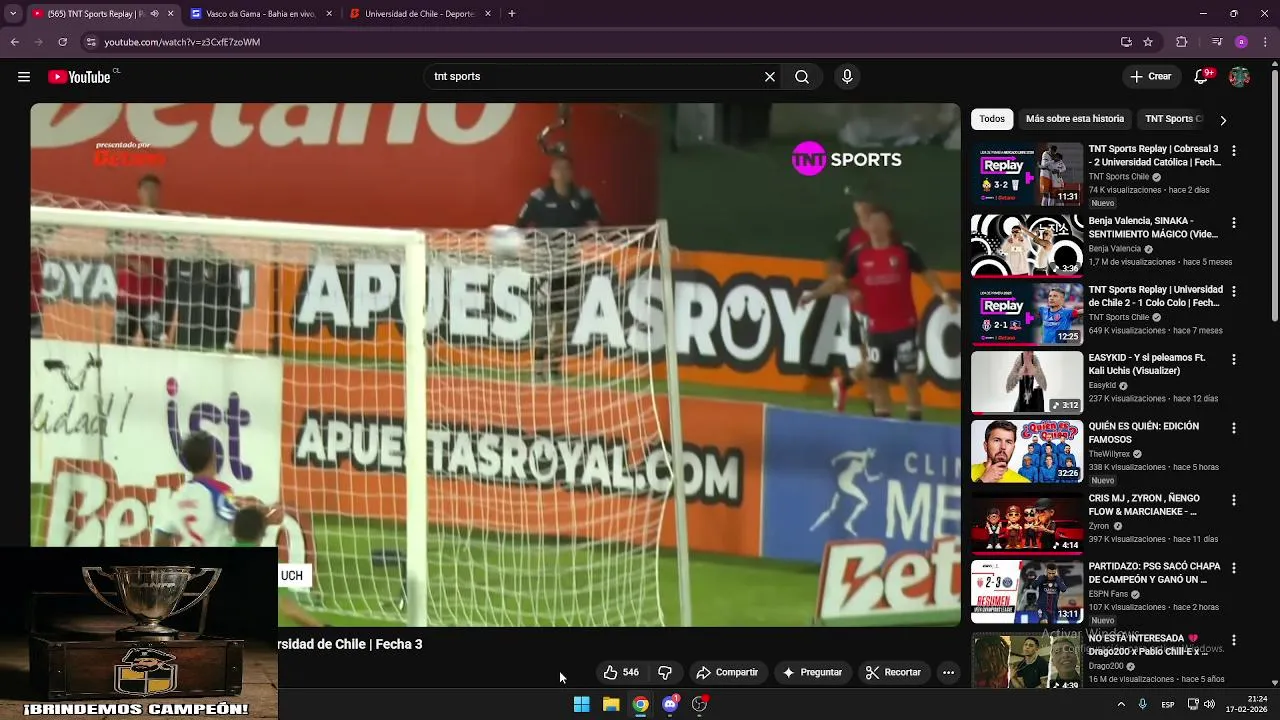1280x720 pixels.
Task: Open options for Cobresal vs Universidad Católica video
Action: (x=1233, y=150)
